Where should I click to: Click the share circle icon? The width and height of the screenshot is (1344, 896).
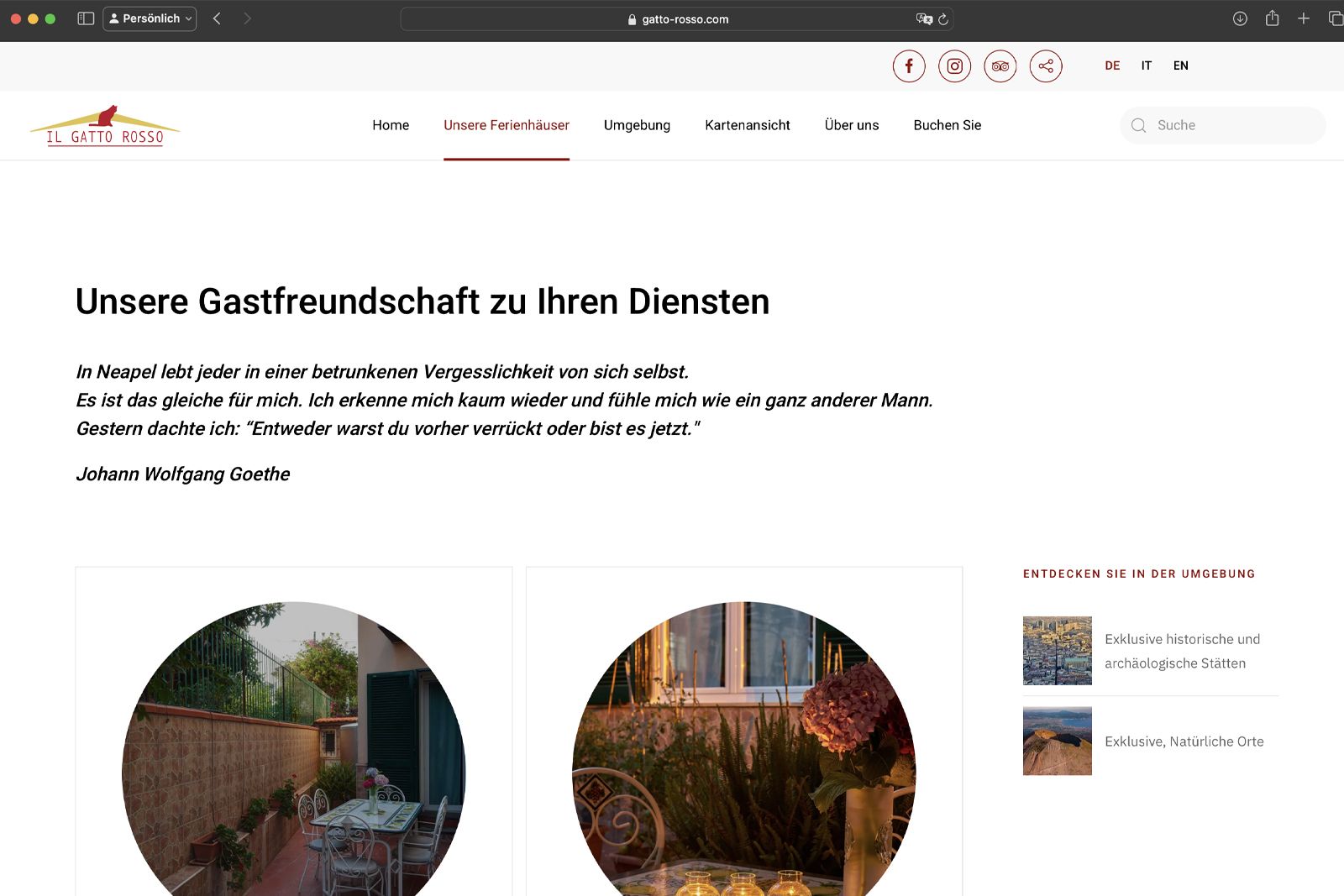pyautogui.click(x=1046, y=66)
